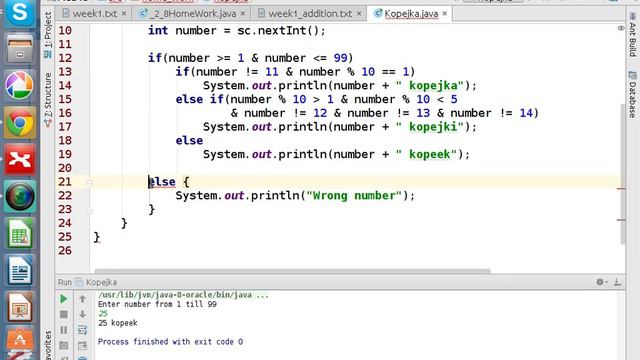Open the Project tool window

point(48,34)
